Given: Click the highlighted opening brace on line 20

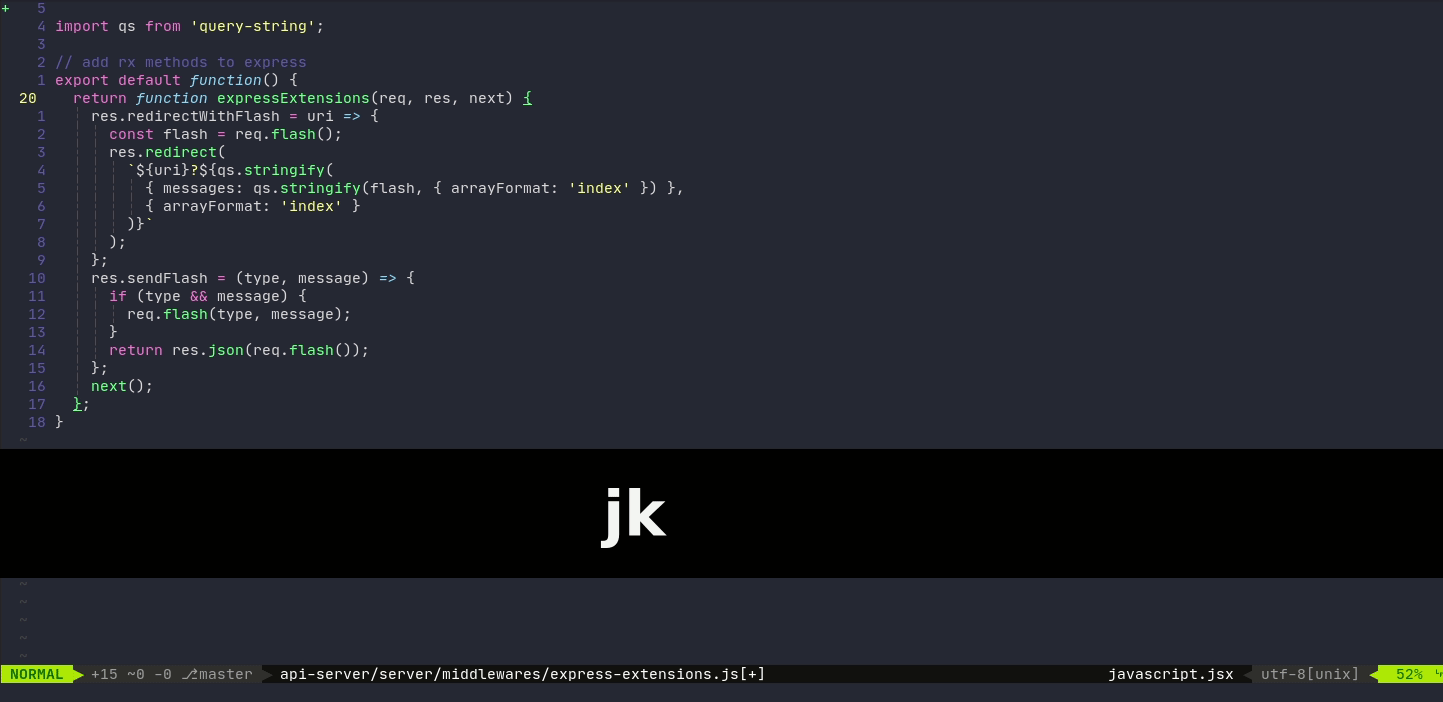Looking at the screenshot, I should (528, 98).
